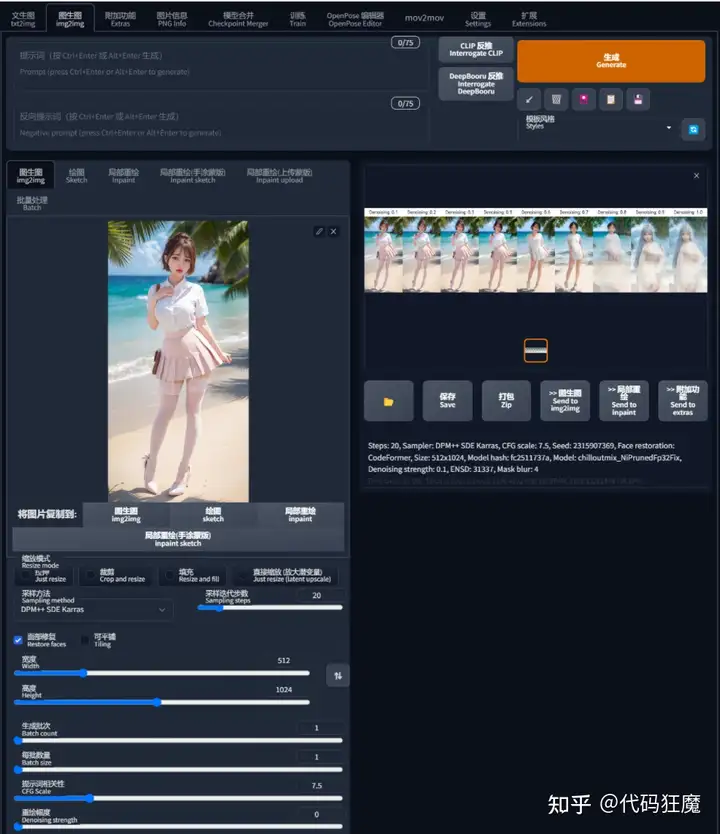Click the denoising comparison grid image
The width and height of the screenshot is (720, 834).
(535, 250)
